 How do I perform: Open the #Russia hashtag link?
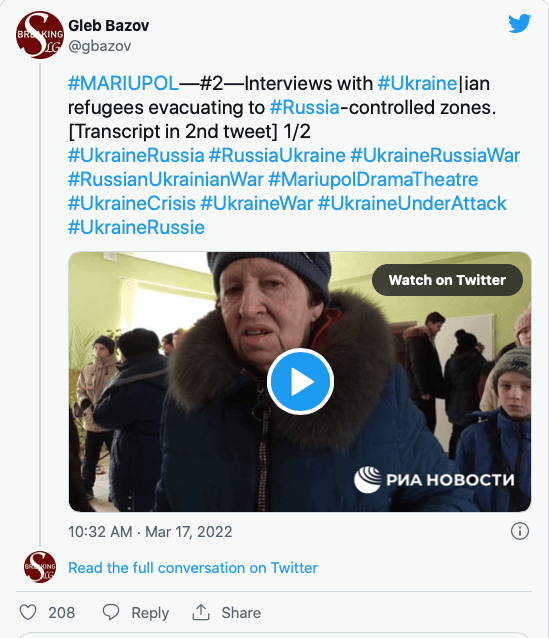pos(304,107)
